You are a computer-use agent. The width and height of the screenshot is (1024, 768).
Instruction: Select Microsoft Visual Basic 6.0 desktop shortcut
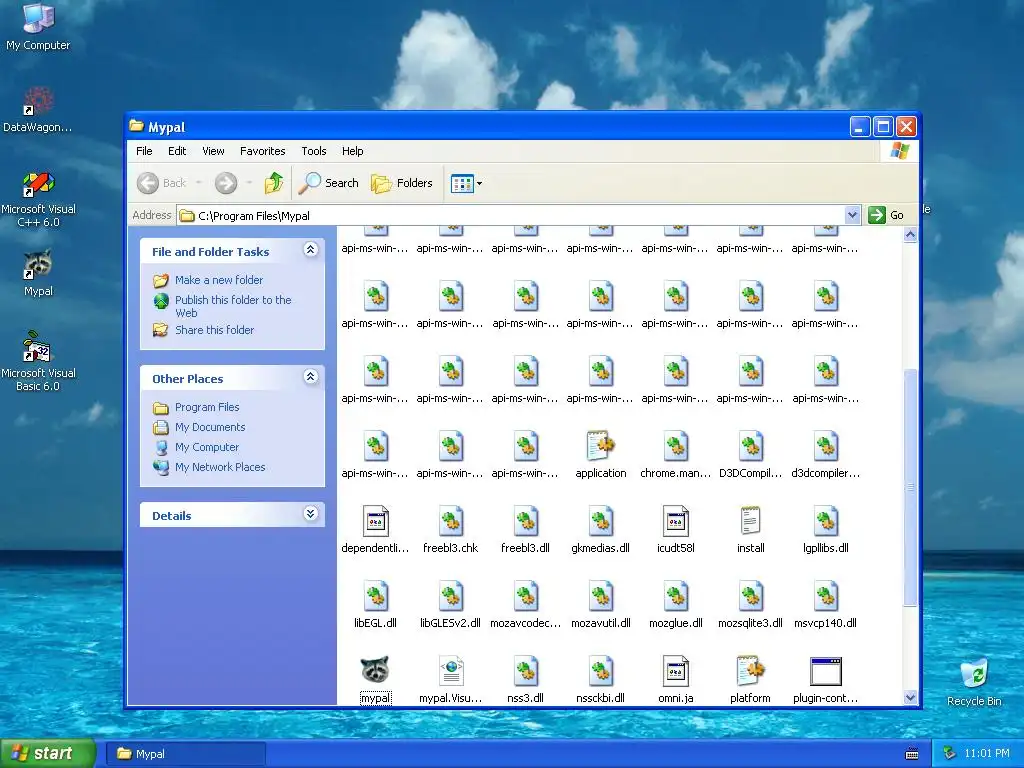click(x=38, y=362)
